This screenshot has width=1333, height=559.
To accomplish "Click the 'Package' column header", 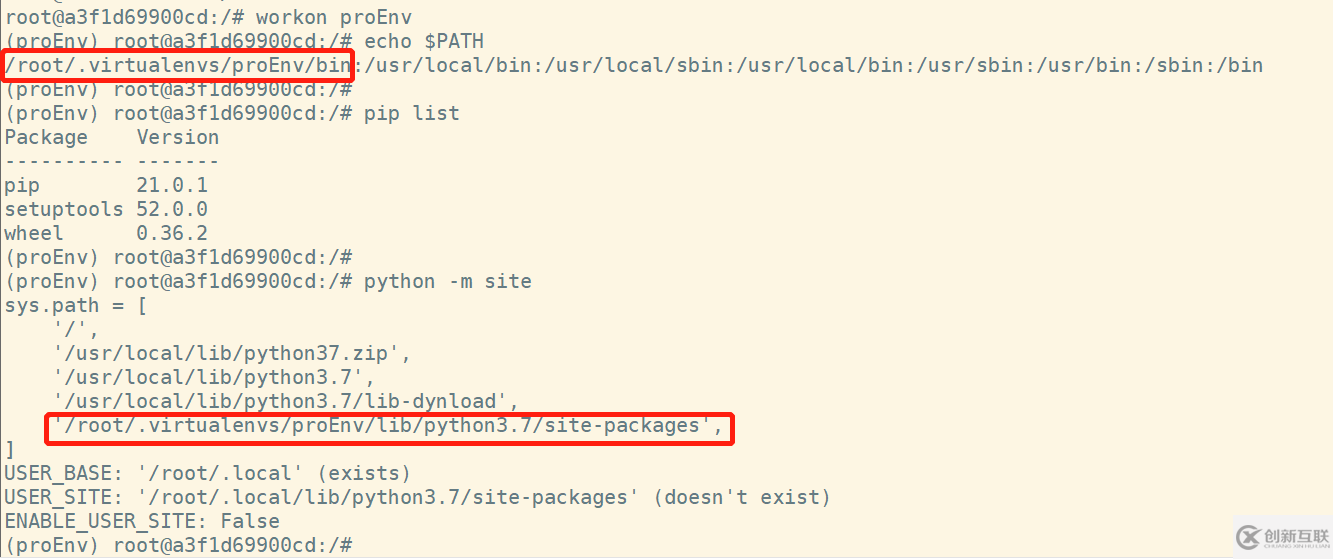I will coord(46,137).
